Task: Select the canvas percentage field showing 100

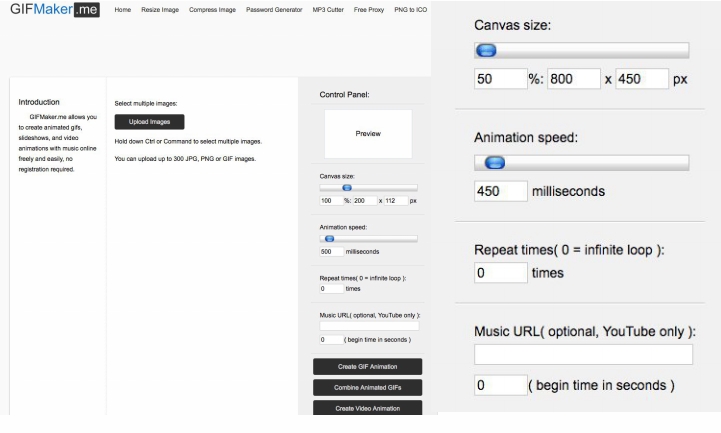Action: (x=330, y=200)
